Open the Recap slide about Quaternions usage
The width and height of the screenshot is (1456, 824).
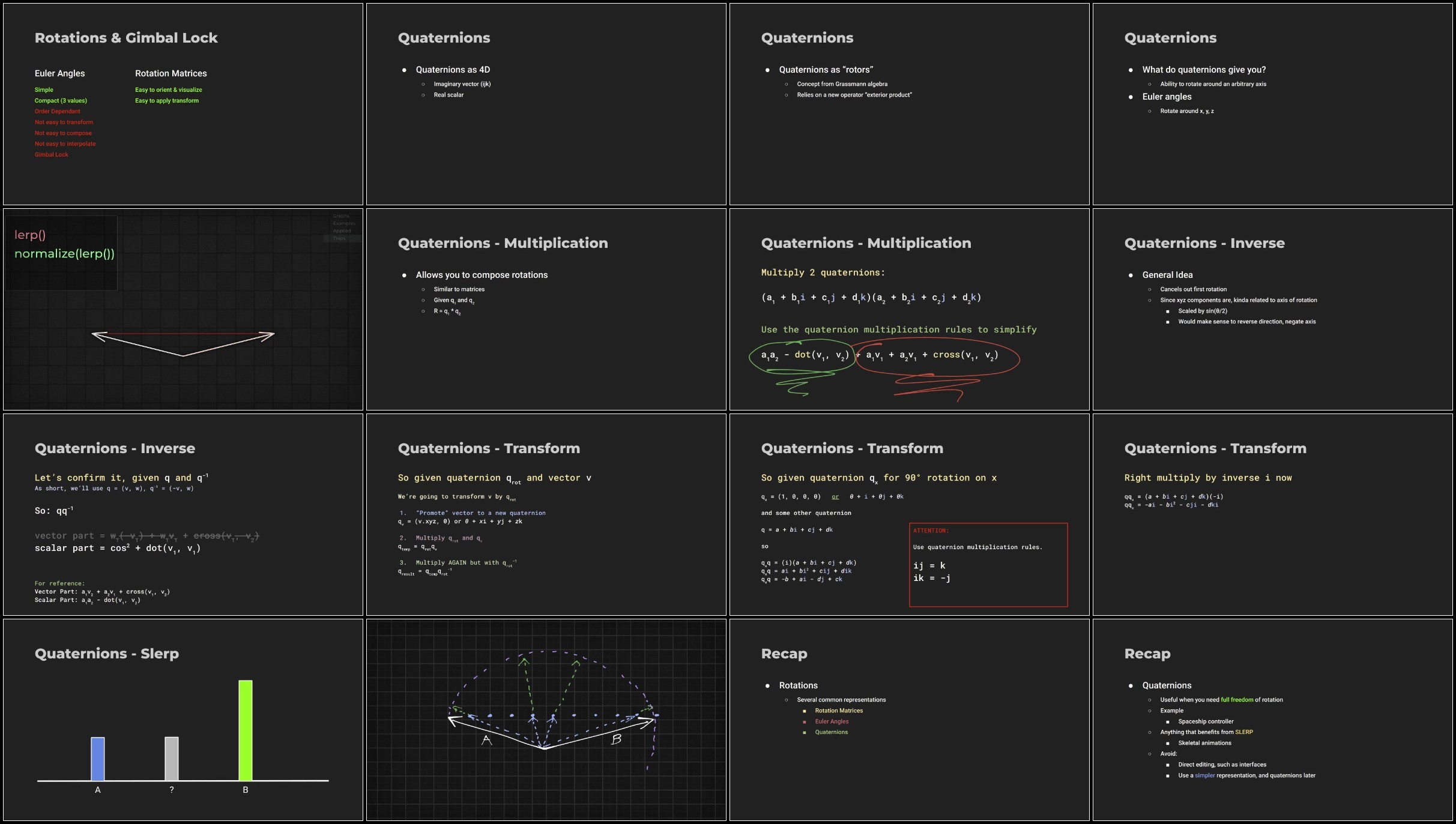coord(1273,720)
